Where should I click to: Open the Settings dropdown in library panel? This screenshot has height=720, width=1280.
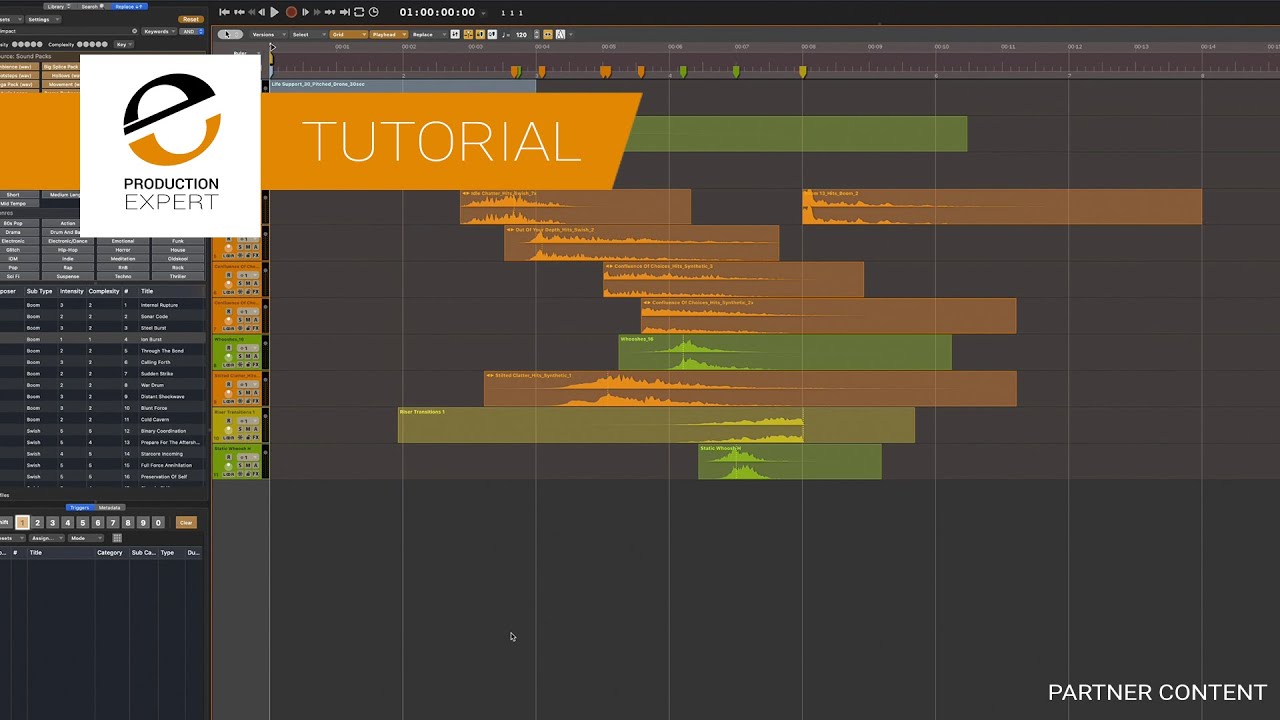[x=43, y=19]
